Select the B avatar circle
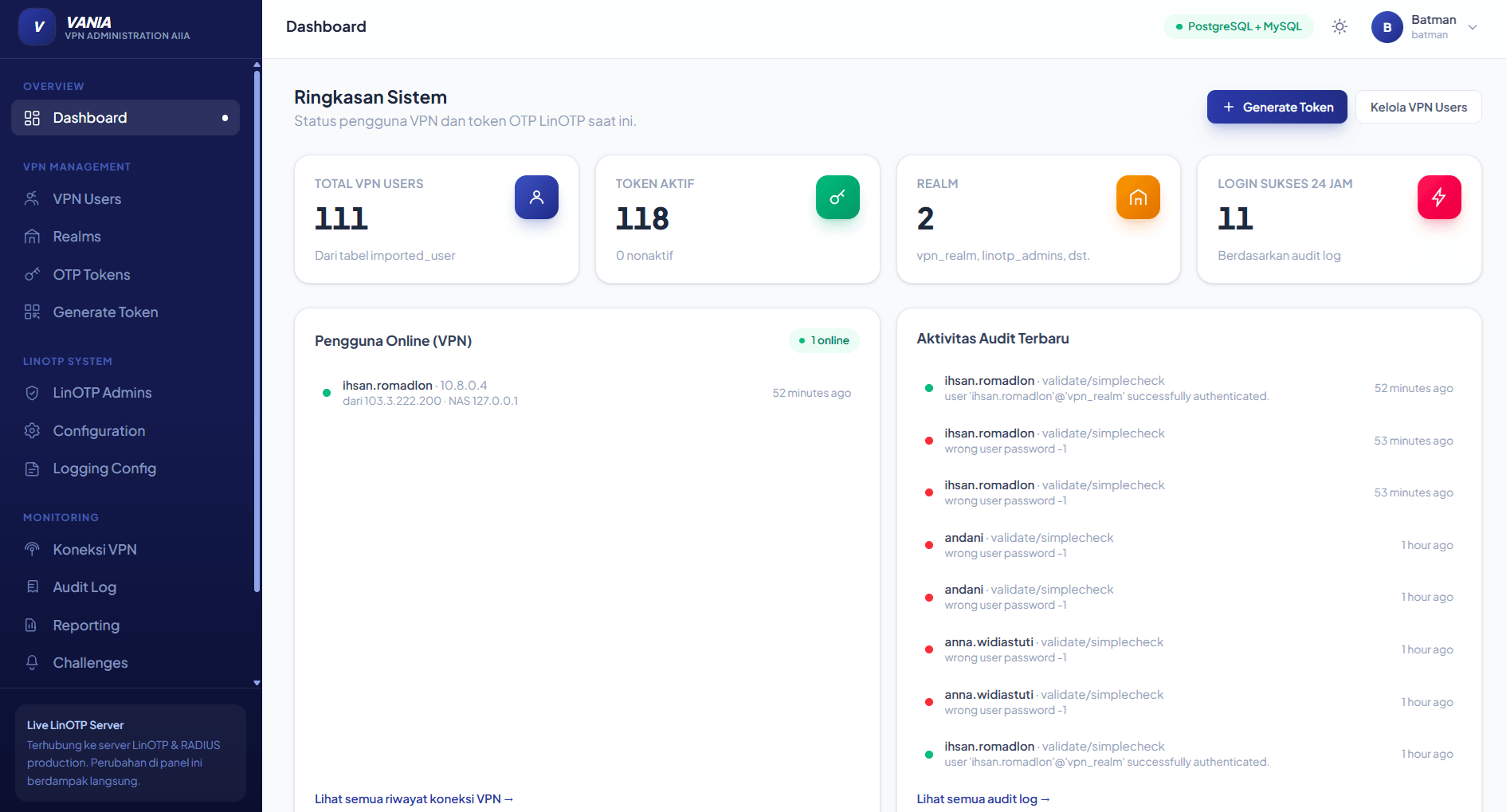This screenshot has height=812, width=1506. (x=1387, y=27)
